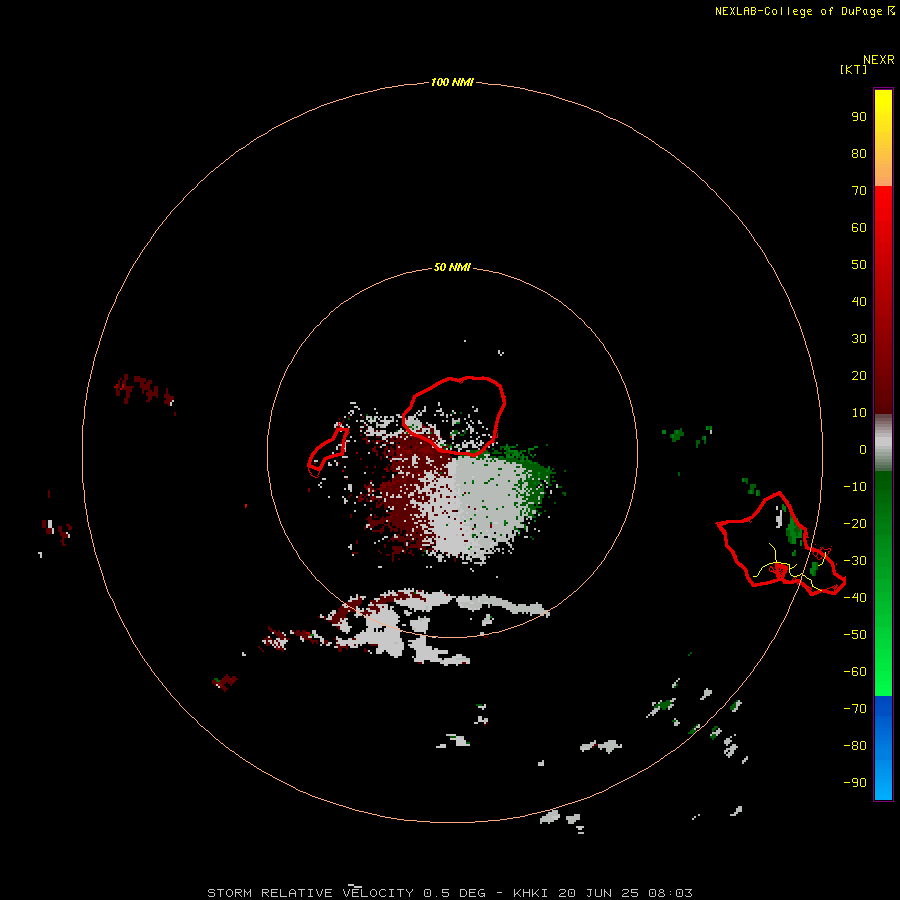Click the 20 value on the velocity scale

[859, 375]
